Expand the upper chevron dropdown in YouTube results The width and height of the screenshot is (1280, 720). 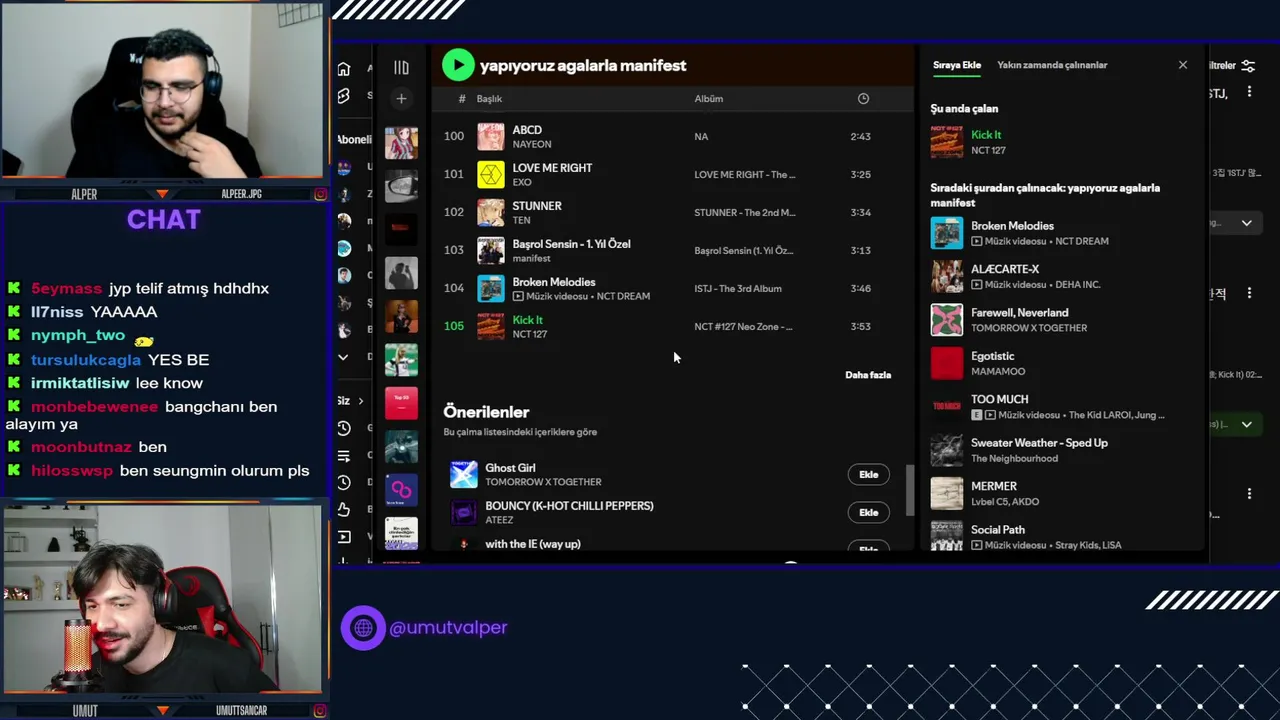[1246, 223]
